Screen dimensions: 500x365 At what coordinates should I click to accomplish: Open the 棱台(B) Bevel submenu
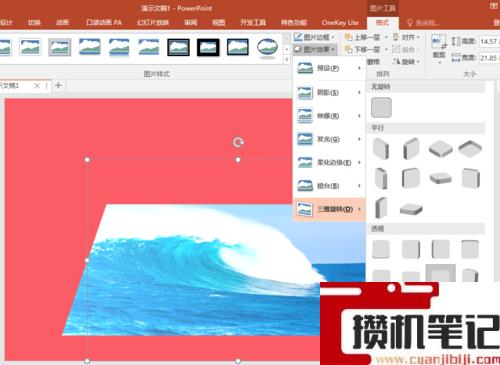tap(329, 186)
